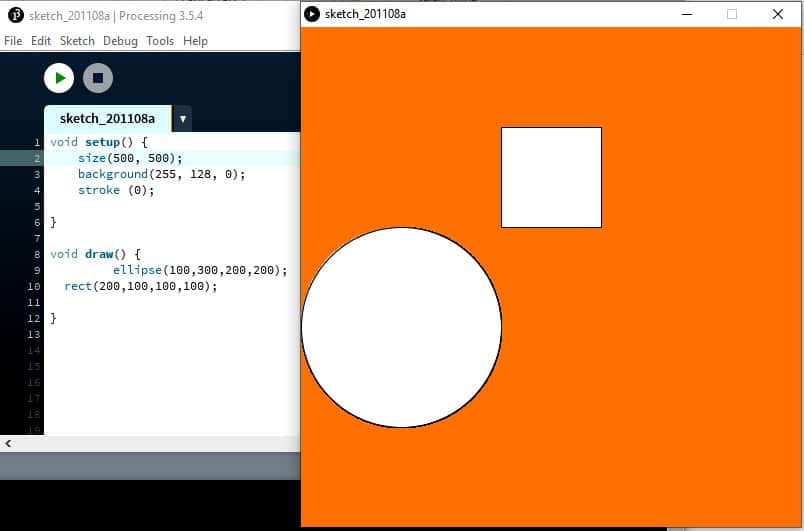
Task: Click the Processing logo icon in title bar
Action: 15,15
